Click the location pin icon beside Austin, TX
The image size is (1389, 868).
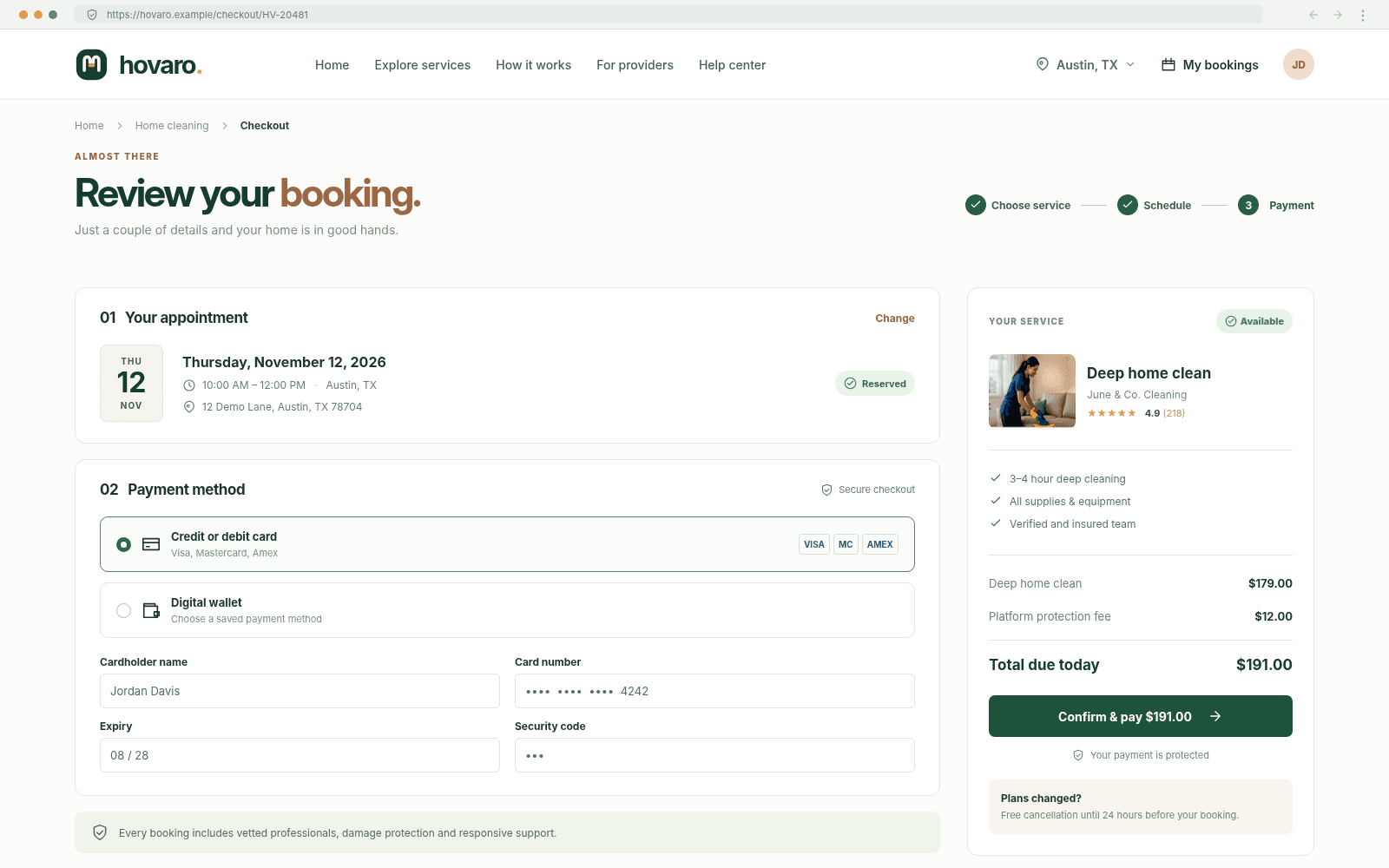[1042, 64]
